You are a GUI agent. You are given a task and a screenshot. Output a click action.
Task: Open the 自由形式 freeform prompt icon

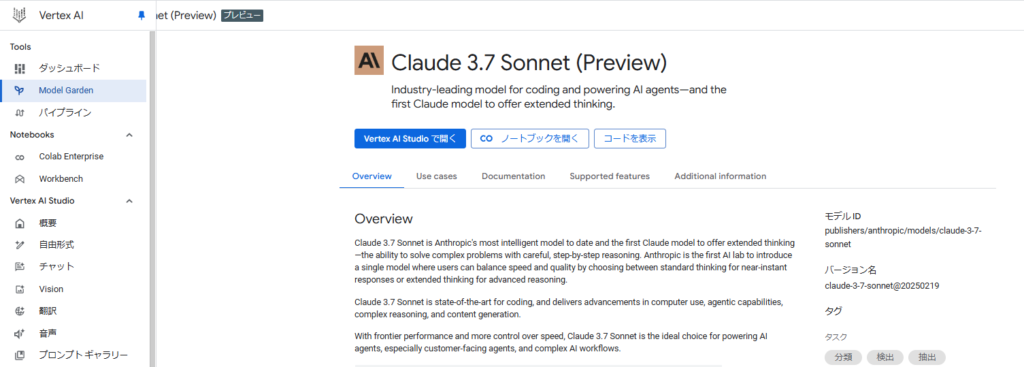point(20,246)
